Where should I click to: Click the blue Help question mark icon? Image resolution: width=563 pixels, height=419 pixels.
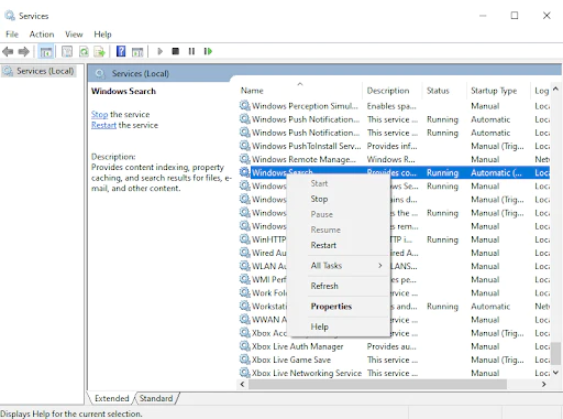pos(121,51)
